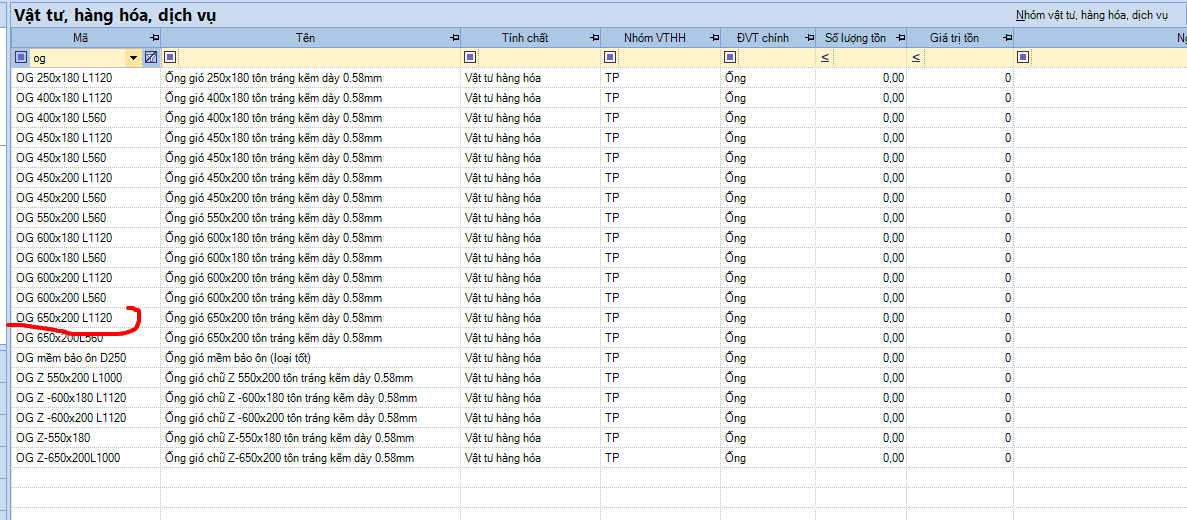1187x520 pixels.
Task: Pin the Tên column
Action: click(454, 38)
